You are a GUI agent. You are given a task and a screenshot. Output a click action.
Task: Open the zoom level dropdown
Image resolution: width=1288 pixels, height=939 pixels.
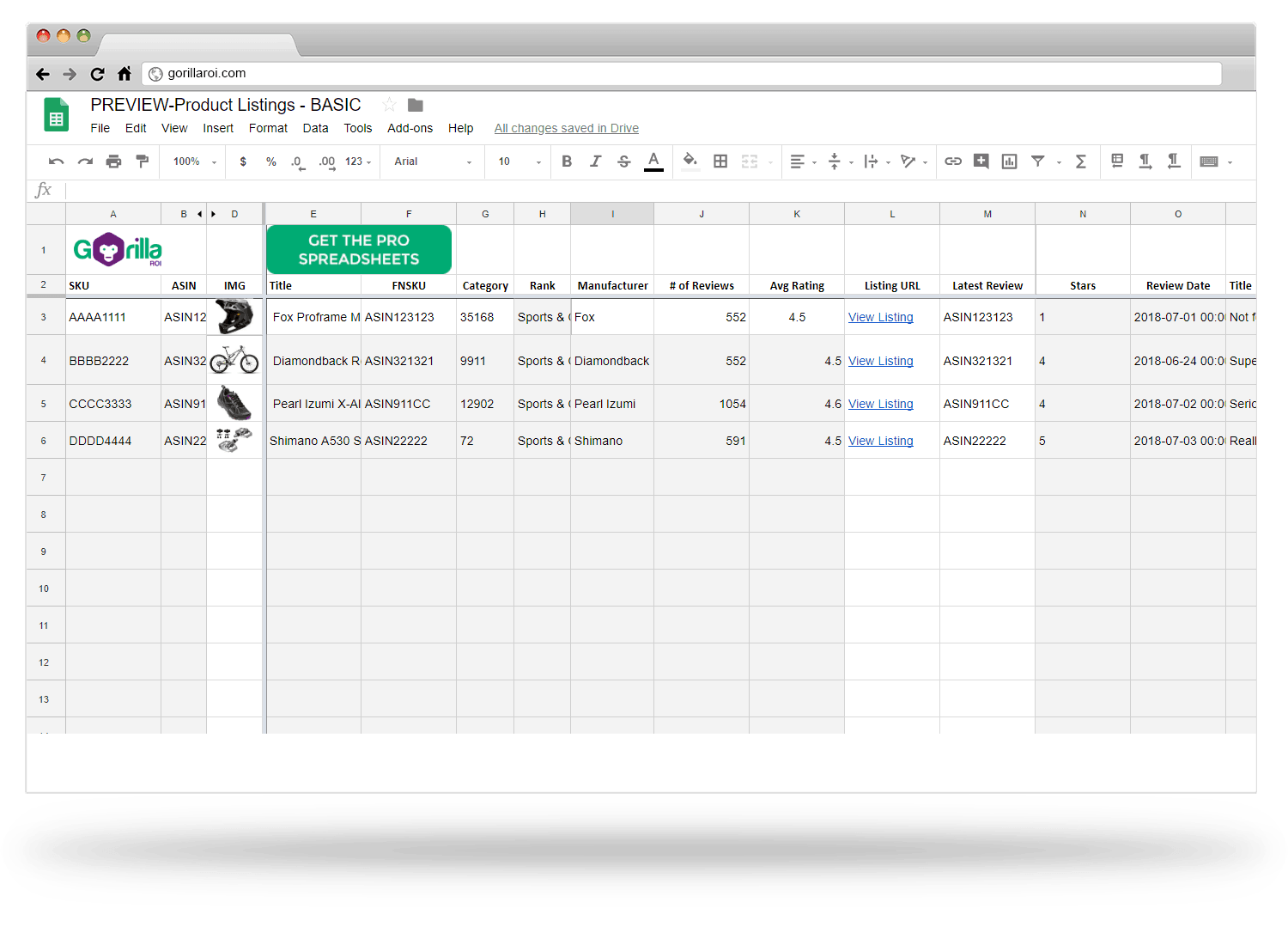[x=191, y=162]
